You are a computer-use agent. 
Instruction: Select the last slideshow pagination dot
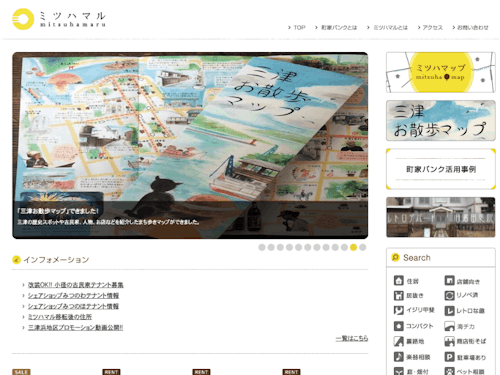pyautogui.click(x=363, y=247)
